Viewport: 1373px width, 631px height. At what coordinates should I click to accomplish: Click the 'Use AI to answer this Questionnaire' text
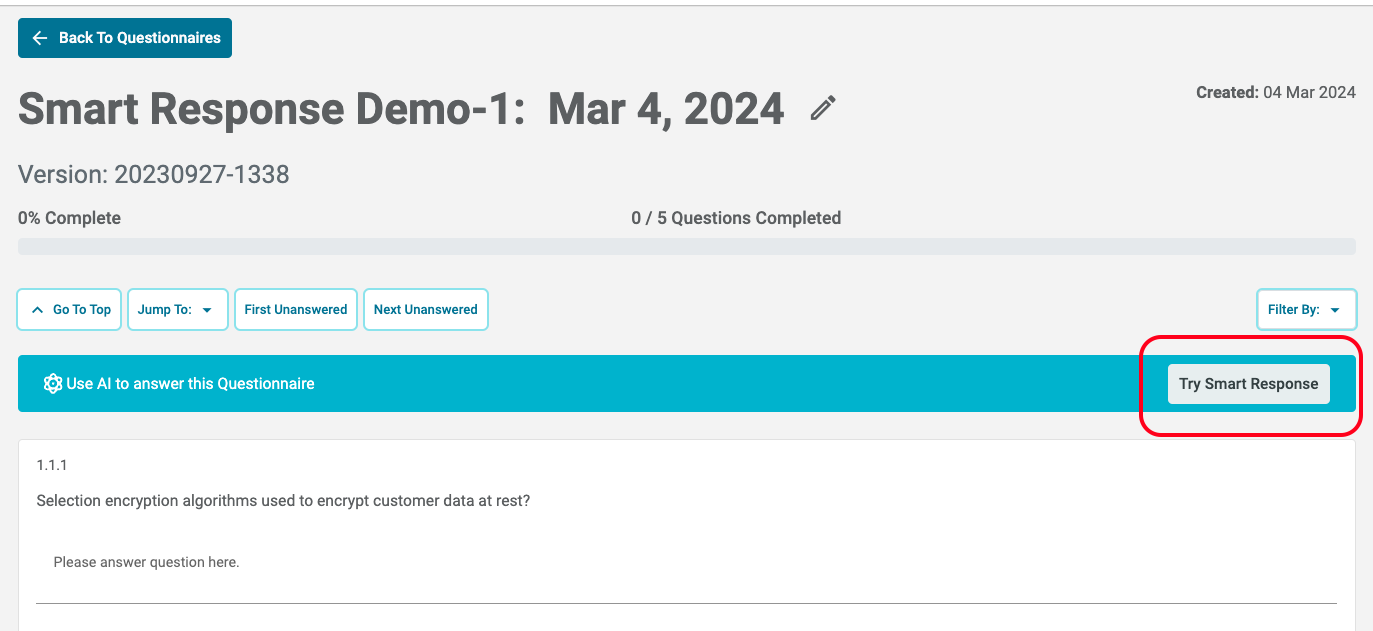click(x=190, y=384)
